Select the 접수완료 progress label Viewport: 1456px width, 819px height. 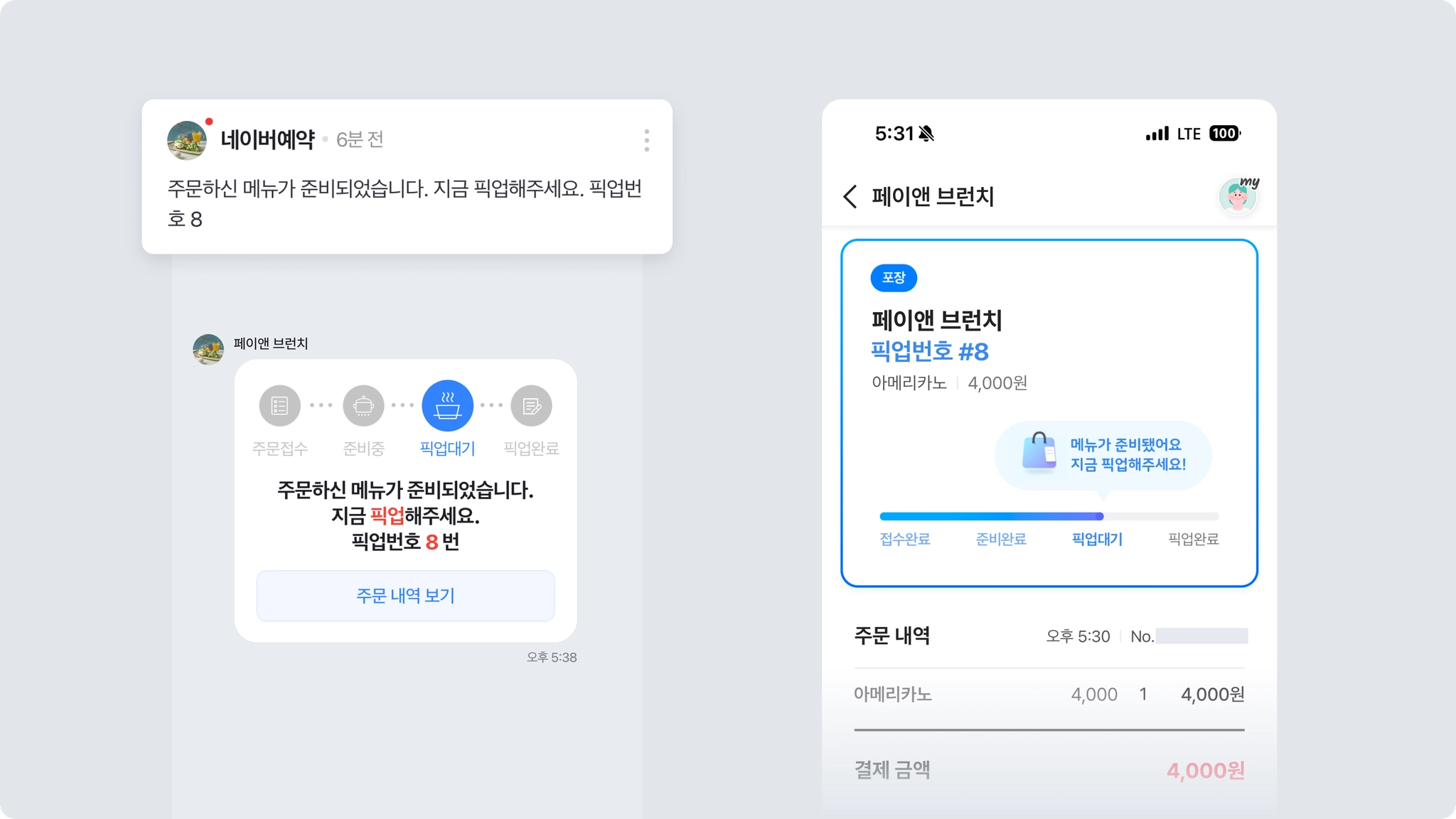click(x=905, y=539)
